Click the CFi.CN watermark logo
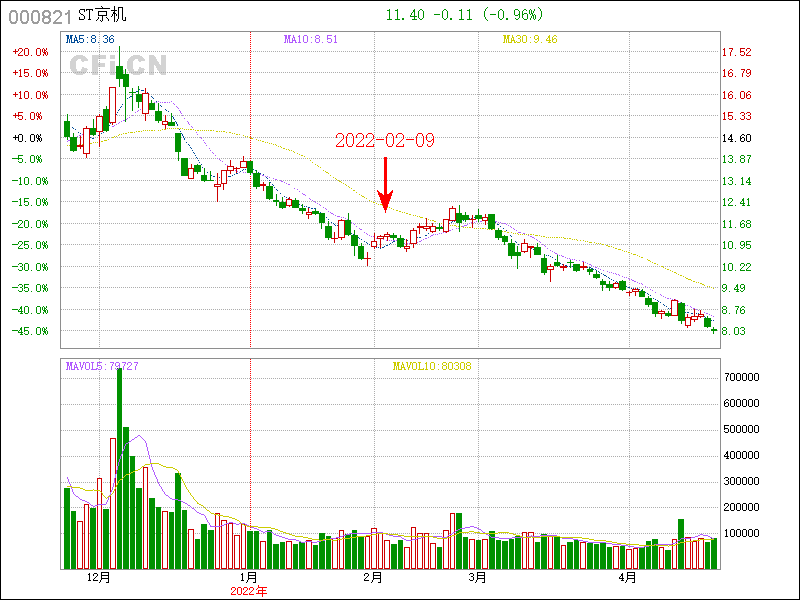This screenshot has width=800, height=600. coord(117,65)
